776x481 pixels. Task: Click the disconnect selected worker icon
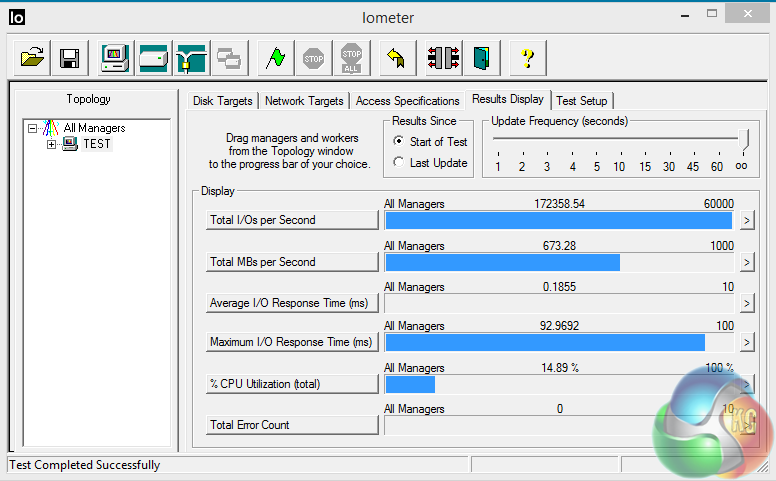443,58
